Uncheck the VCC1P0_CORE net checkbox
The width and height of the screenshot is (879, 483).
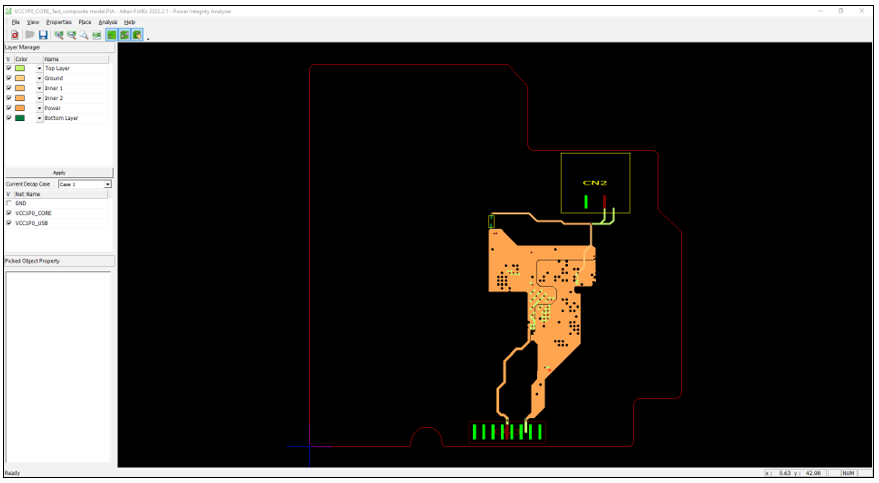9,213
